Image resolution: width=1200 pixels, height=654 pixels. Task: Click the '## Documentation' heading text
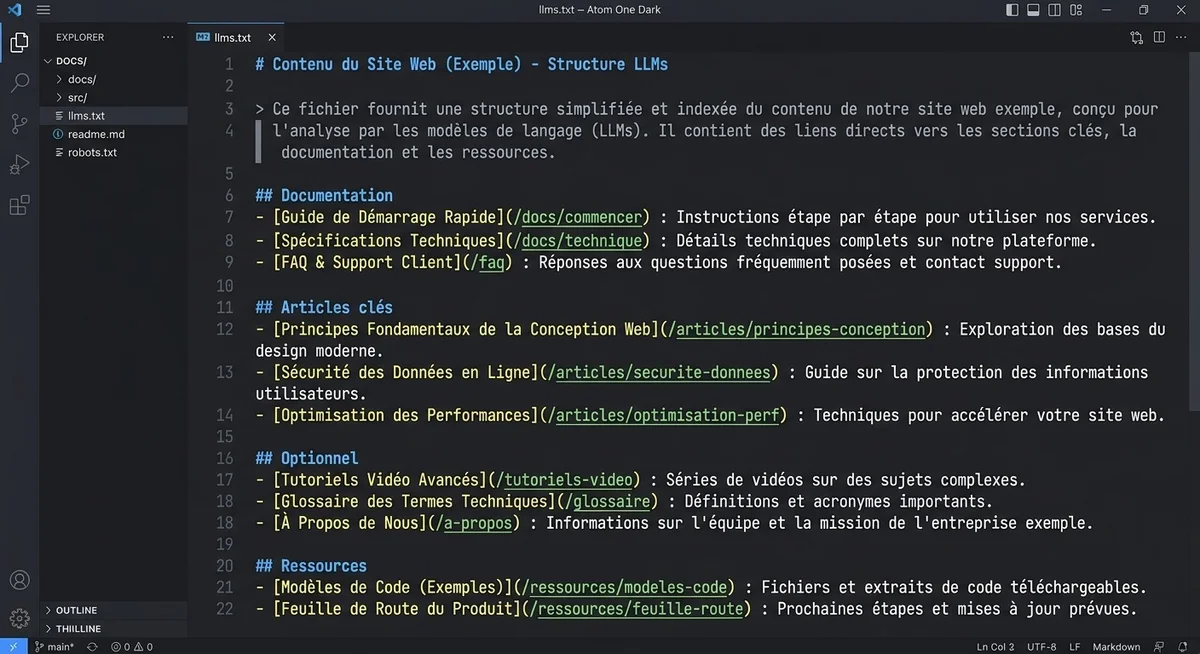pyautogui.click(x=324, y=195)
